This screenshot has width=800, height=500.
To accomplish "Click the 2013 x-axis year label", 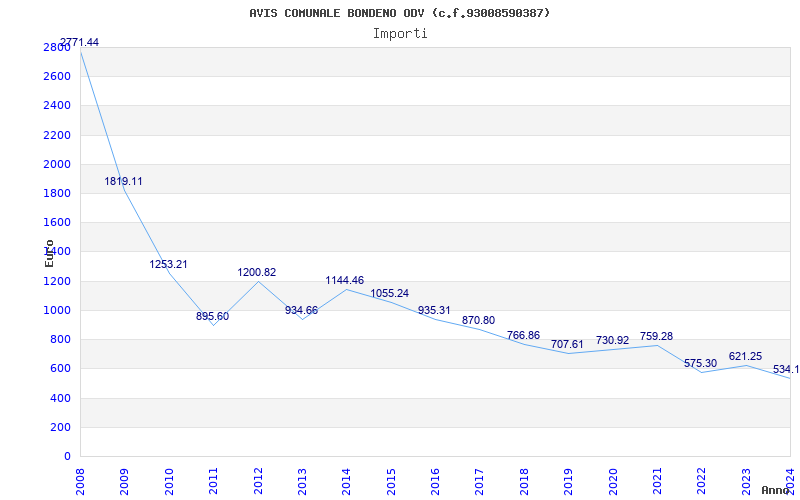I will [303, 481].
